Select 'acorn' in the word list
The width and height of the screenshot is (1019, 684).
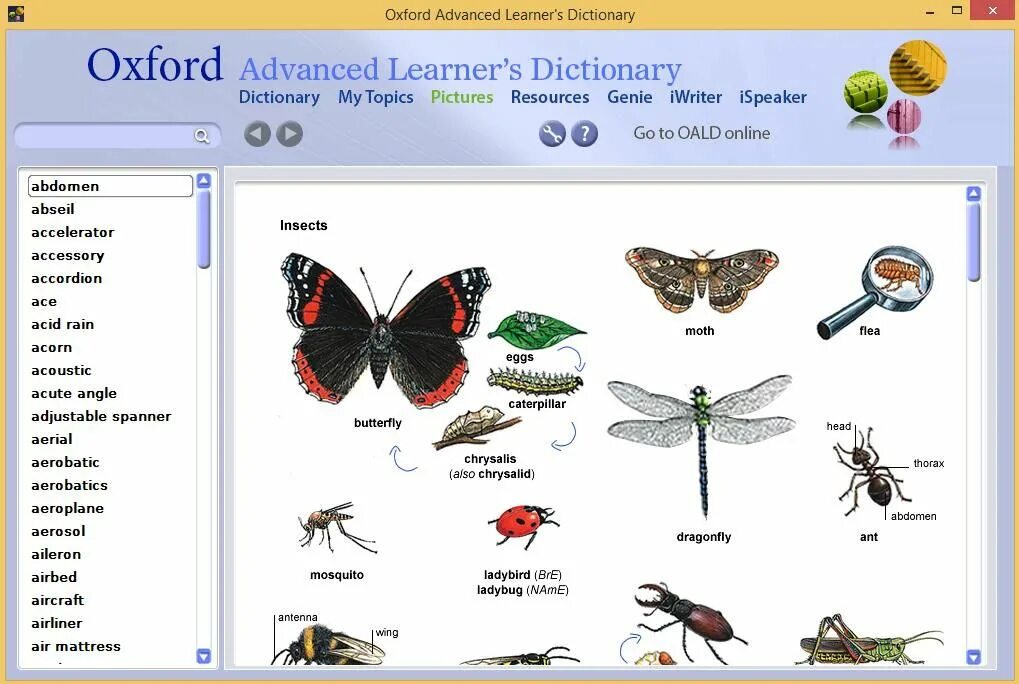click(x=51, y=348)
